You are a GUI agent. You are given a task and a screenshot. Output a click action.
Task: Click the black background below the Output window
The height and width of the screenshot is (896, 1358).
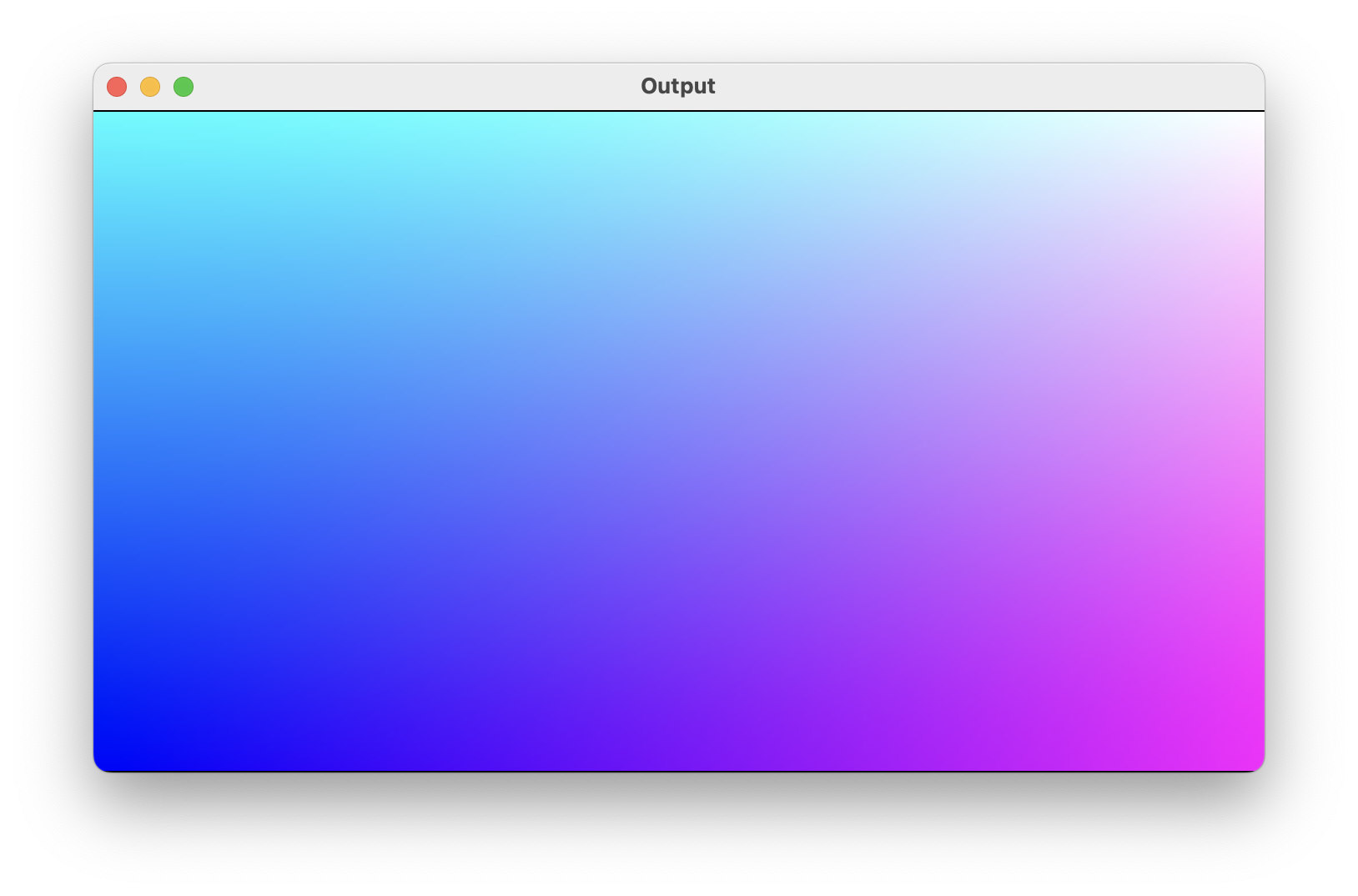[x=679, y=834]
